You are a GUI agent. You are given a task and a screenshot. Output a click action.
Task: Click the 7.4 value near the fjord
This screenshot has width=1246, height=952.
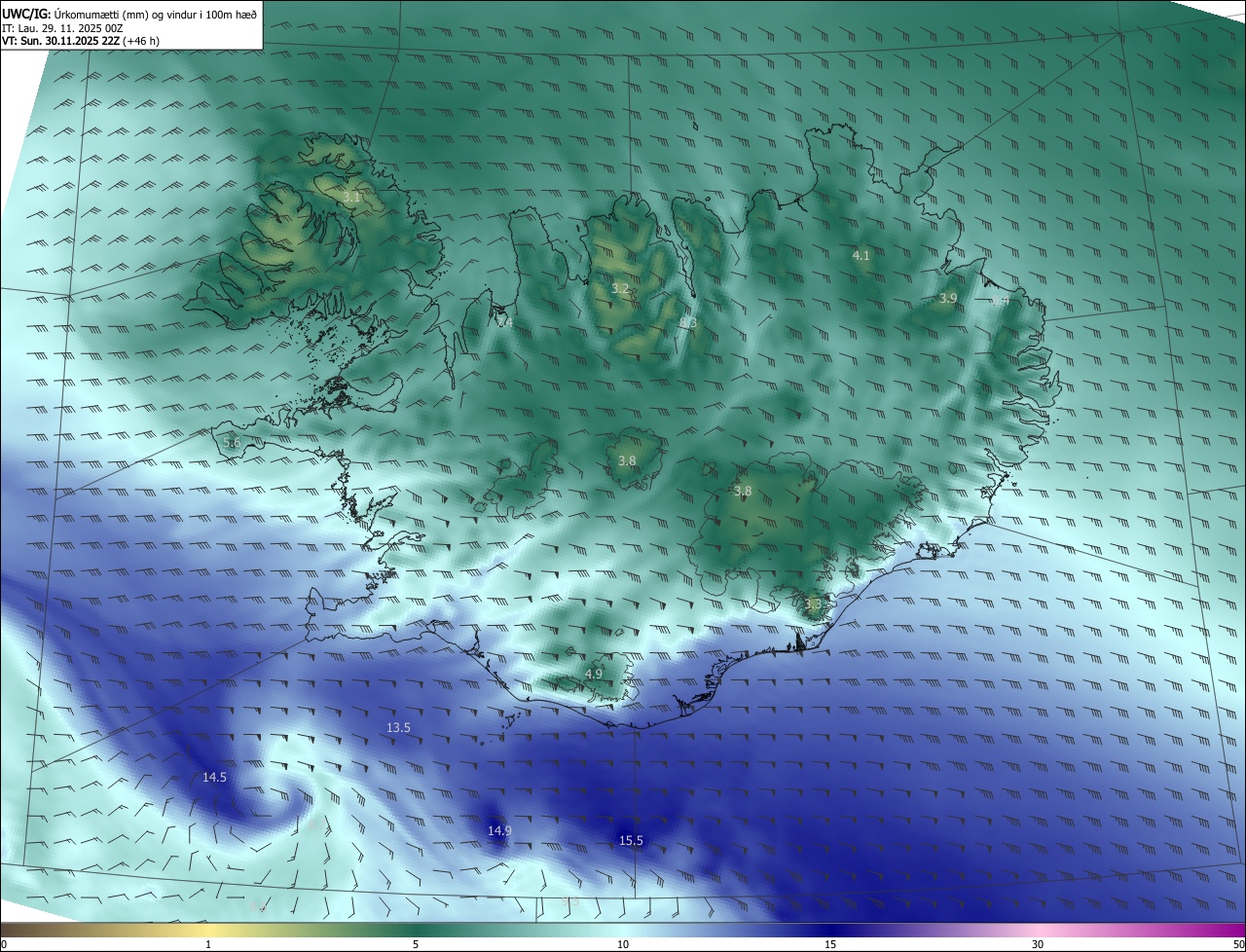pyautogui.click(x=503, y=322)
